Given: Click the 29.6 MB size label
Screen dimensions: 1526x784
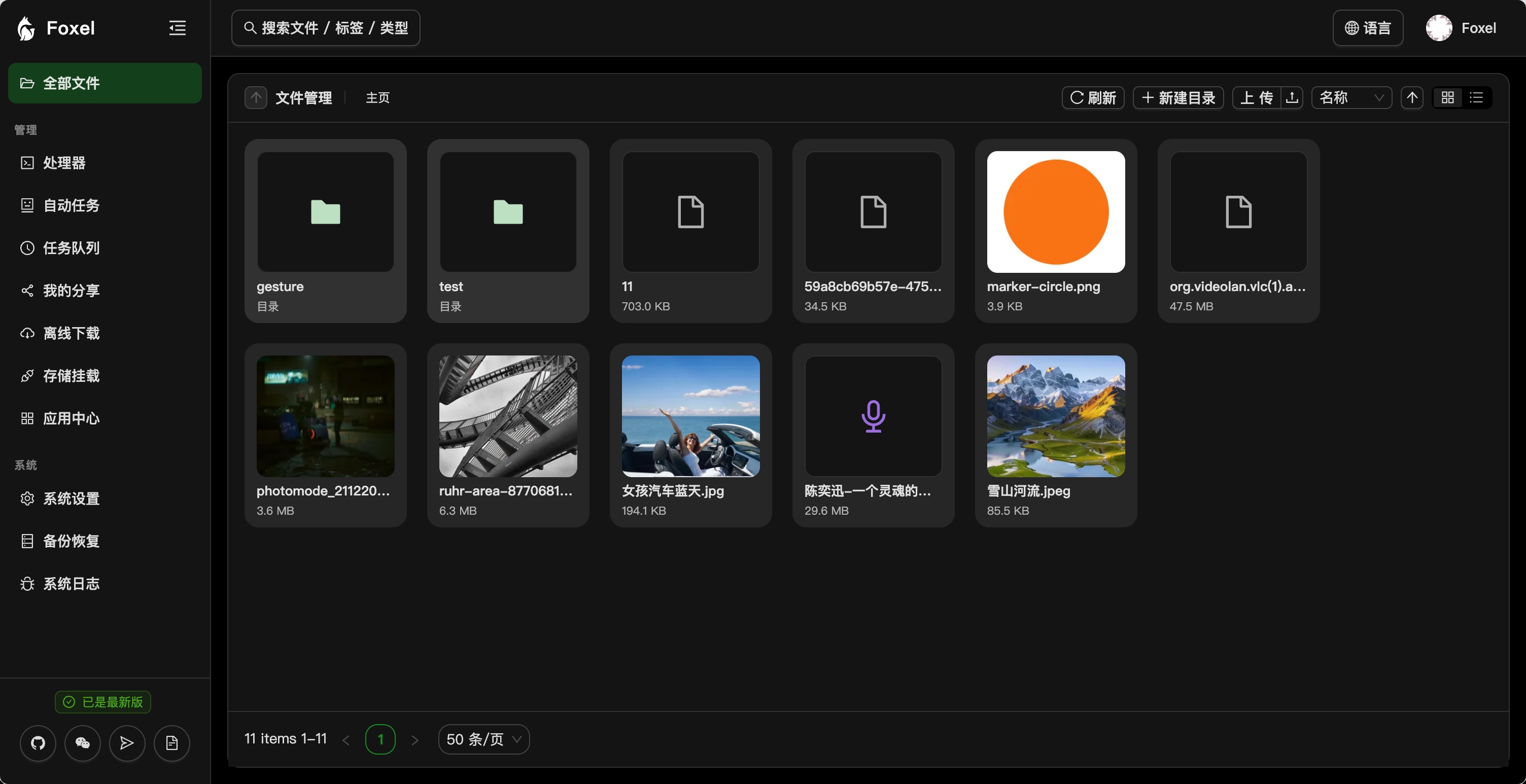Looking at the screenshot, I should (x=826, y=511).
